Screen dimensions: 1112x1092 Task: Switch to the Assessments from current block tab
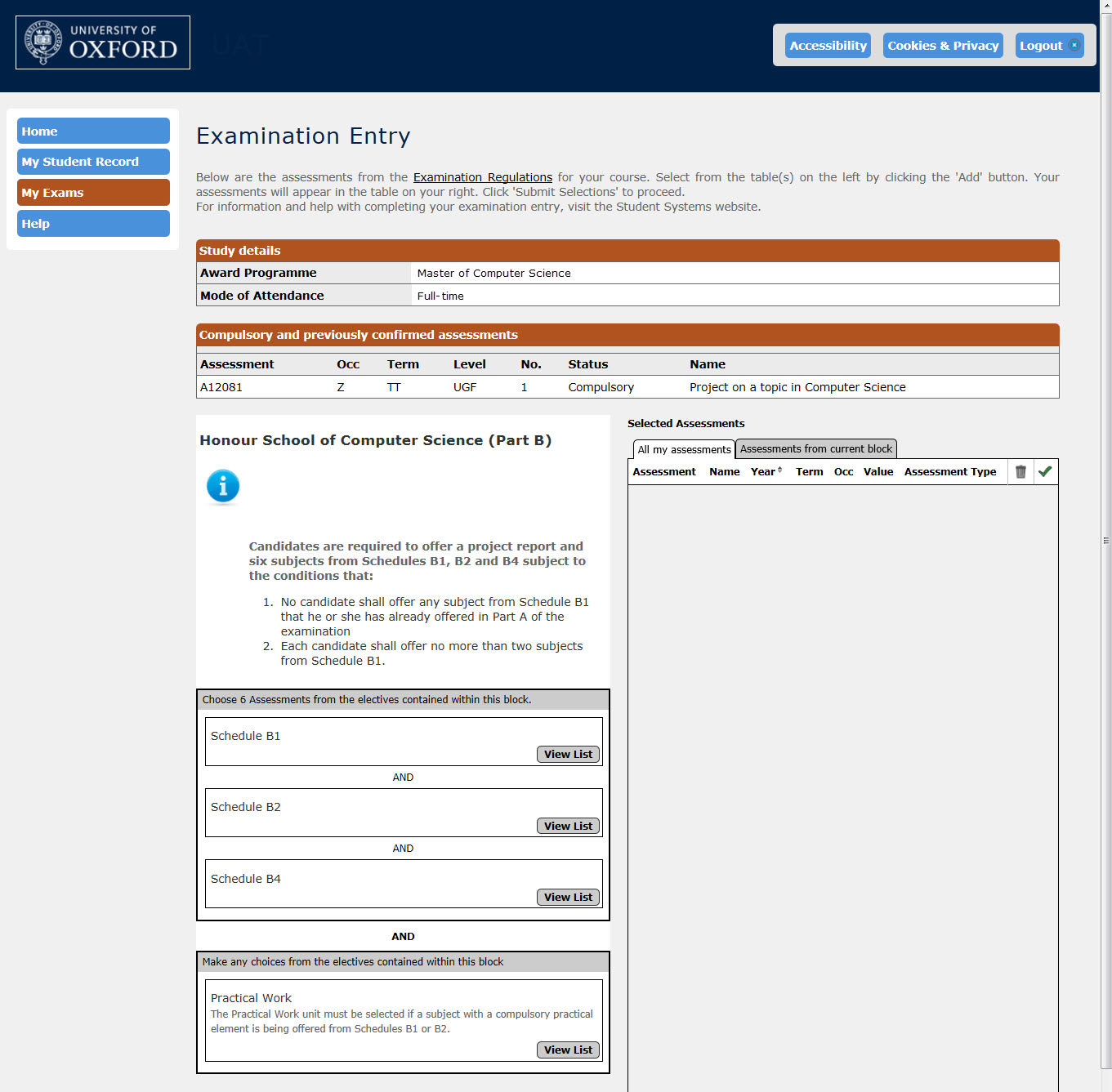(815, 448)
